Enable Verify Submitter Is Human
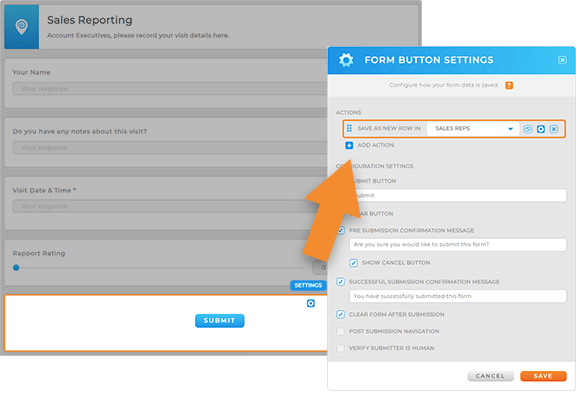Viewport: 576px width, 406px height. (x=341, y=348)
